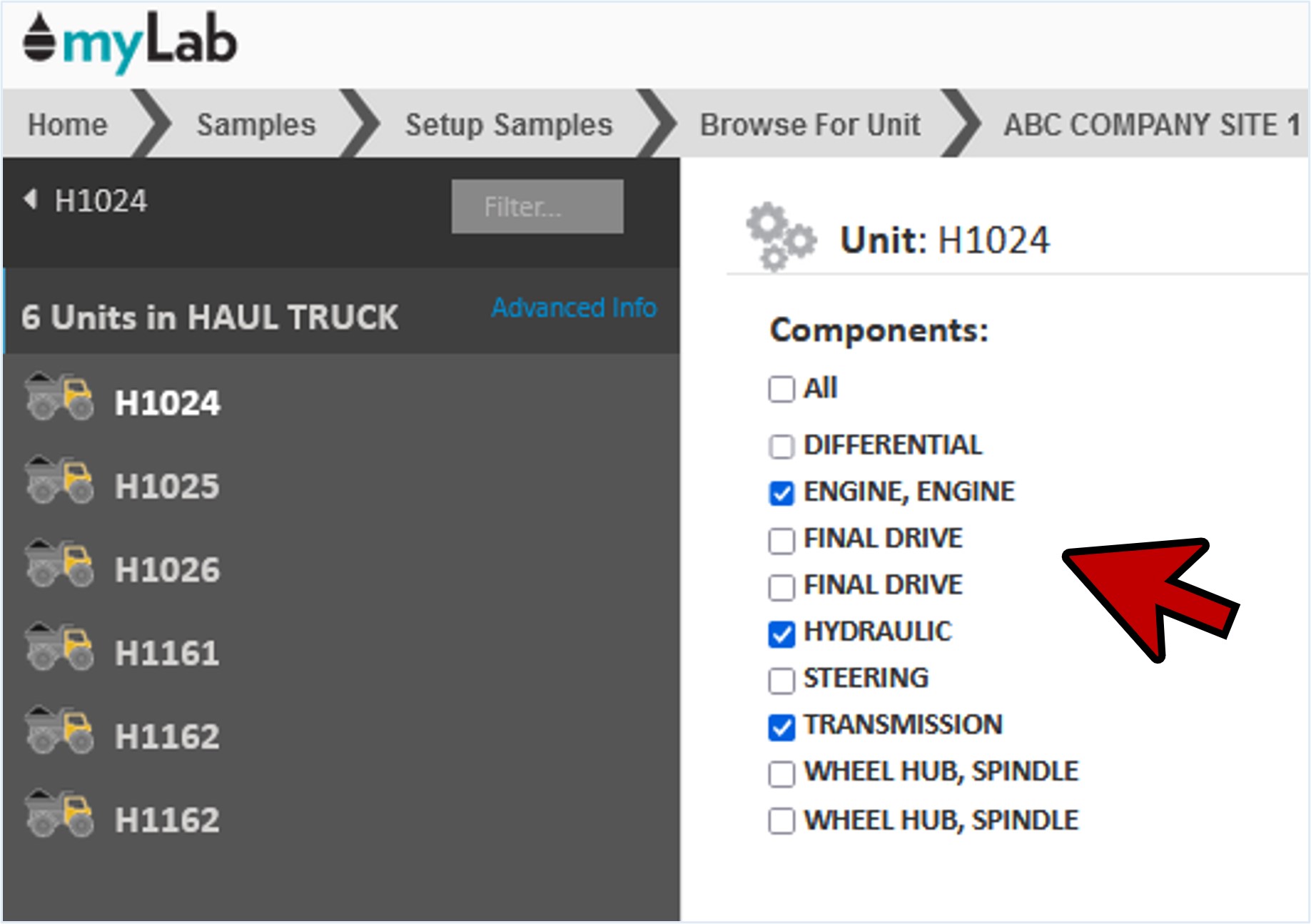
Task: Click the myLab logo
Action: [x=129, y=43]
